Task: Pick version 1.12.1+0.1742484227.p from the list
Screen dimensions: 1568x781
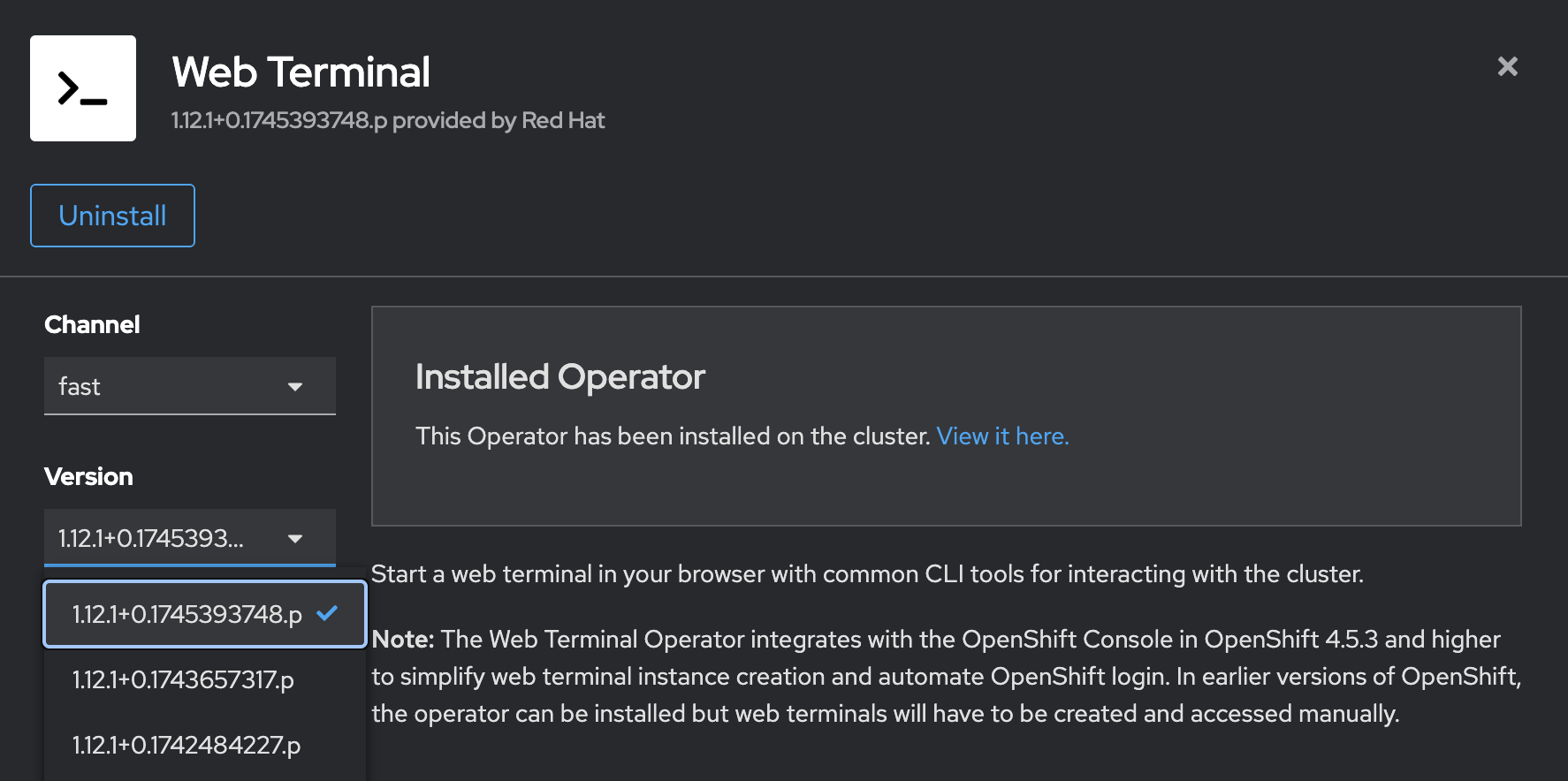Action: click(x=186, y=745)
